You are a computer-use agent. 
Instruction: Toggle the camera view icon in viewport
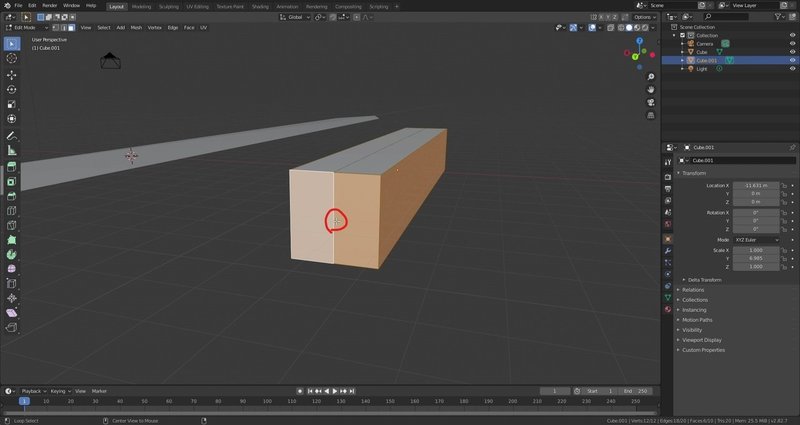click(x=651, y=103)
